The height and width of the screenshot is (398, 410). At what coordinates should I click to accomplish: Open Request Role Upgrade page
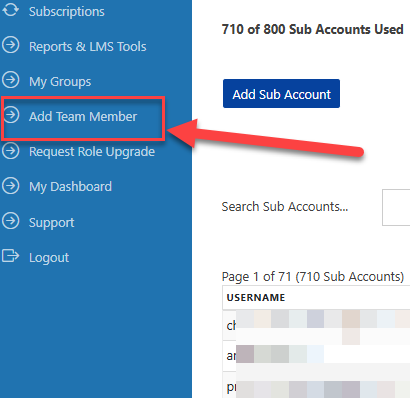coord(92,152)
